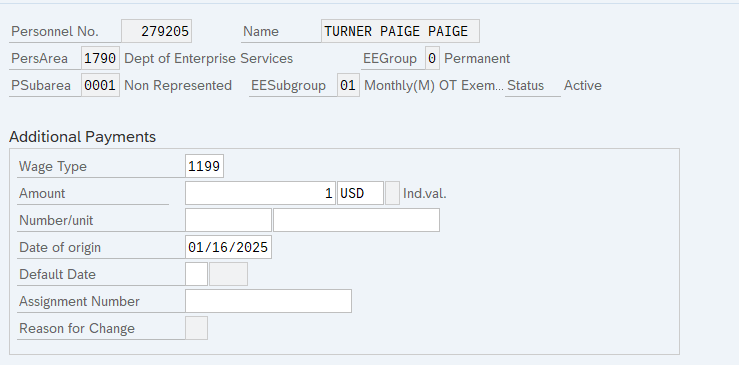Click the 'Amount' label

pyautogui.click(x=42, y=193)
